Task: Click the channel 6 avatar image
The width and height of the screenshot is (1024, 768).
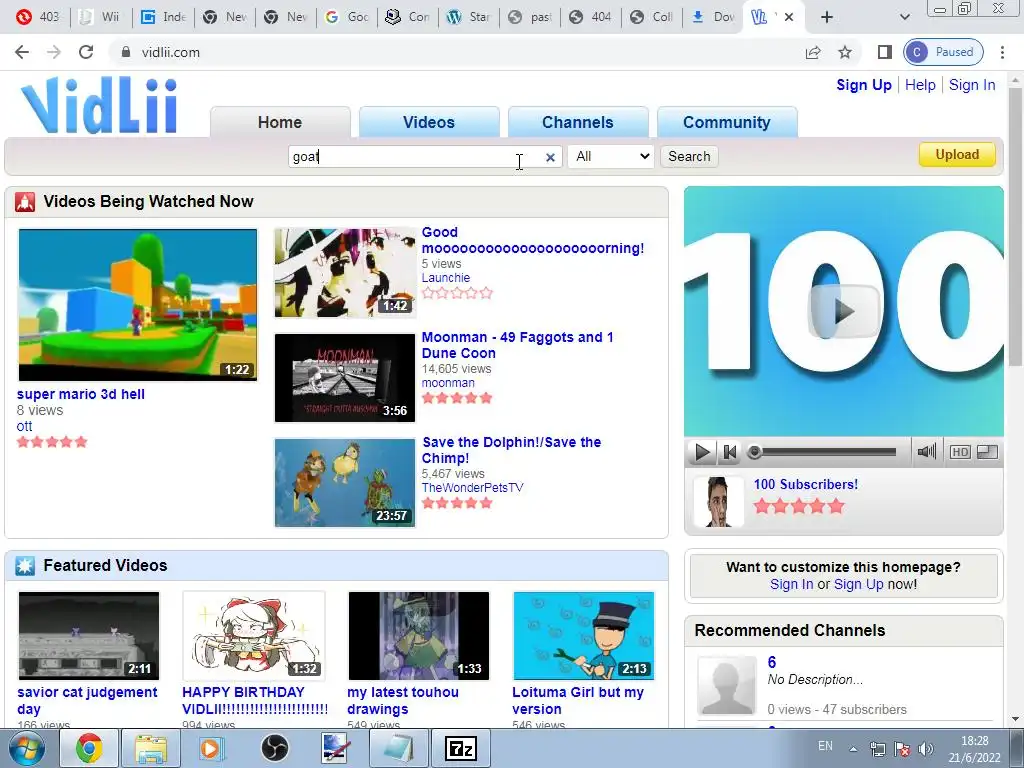Action: click(726, 686)
